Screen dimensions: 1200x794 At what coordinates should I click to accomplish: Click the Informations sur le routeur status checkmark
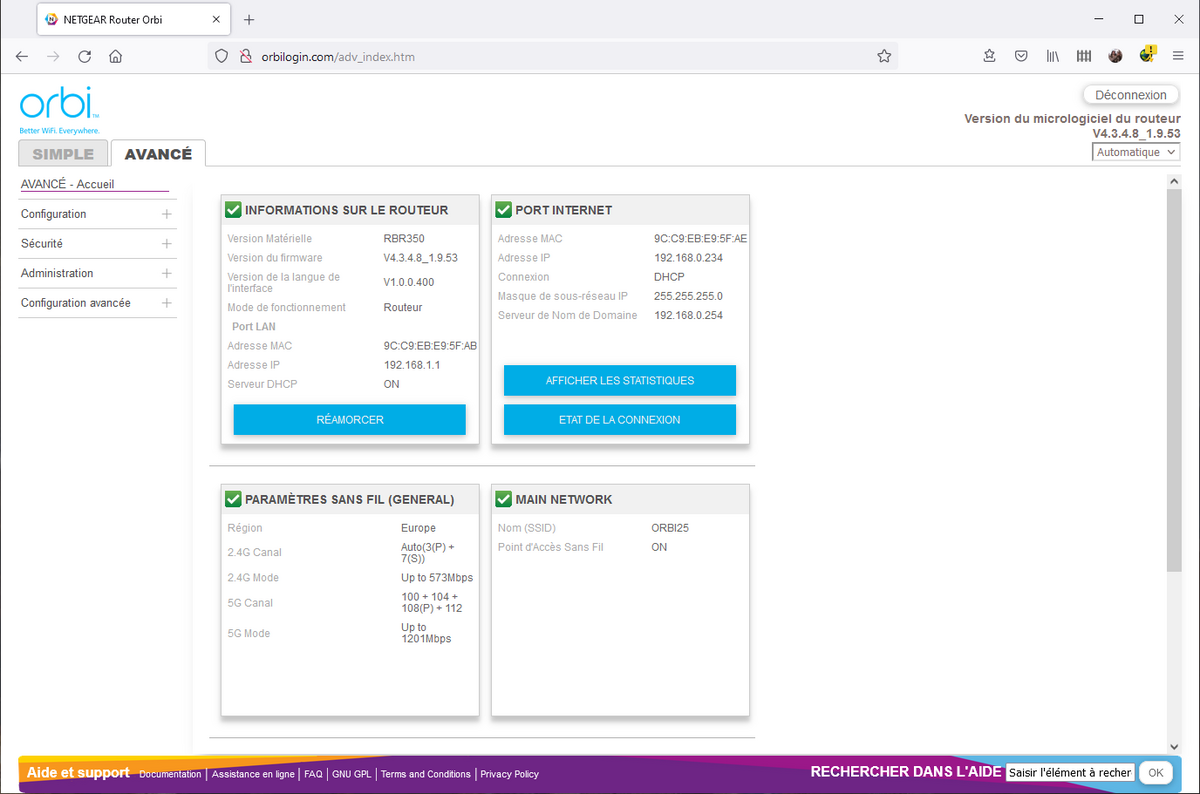point(233,210)
